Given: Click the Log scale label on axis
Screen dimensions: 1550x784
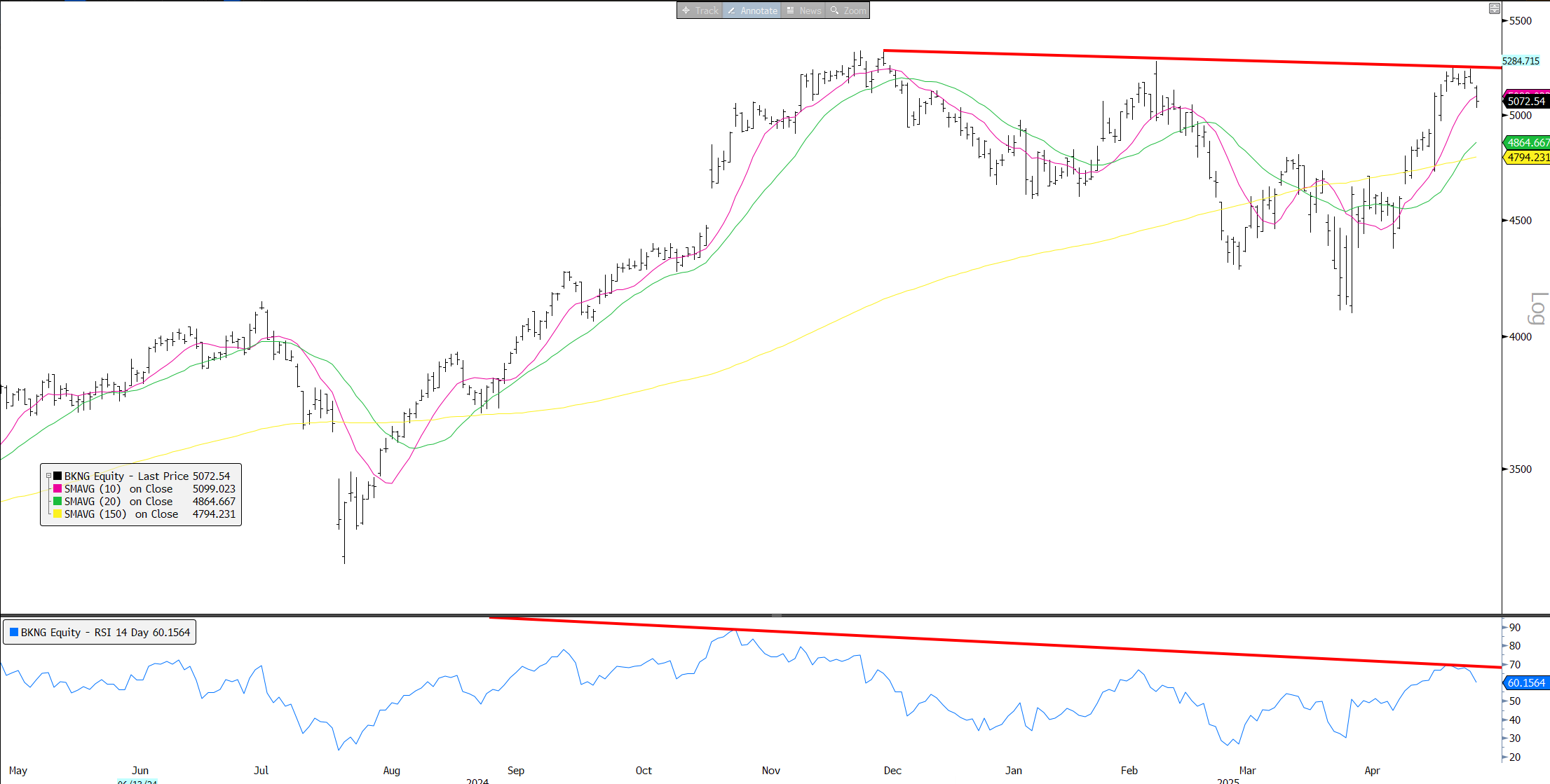Looking at the screenshot, I should tap(1537, 309).
